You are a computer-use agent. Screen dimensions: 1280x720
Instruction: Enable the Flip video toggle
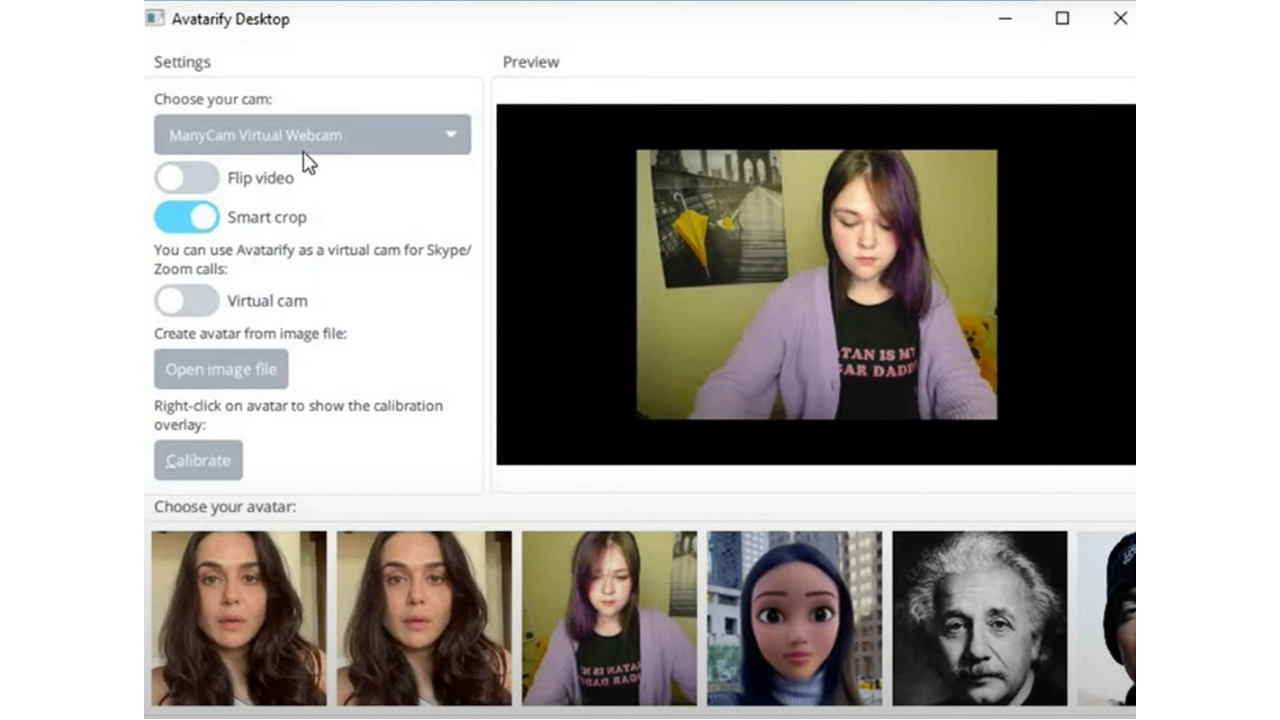(x=186, y=177)
